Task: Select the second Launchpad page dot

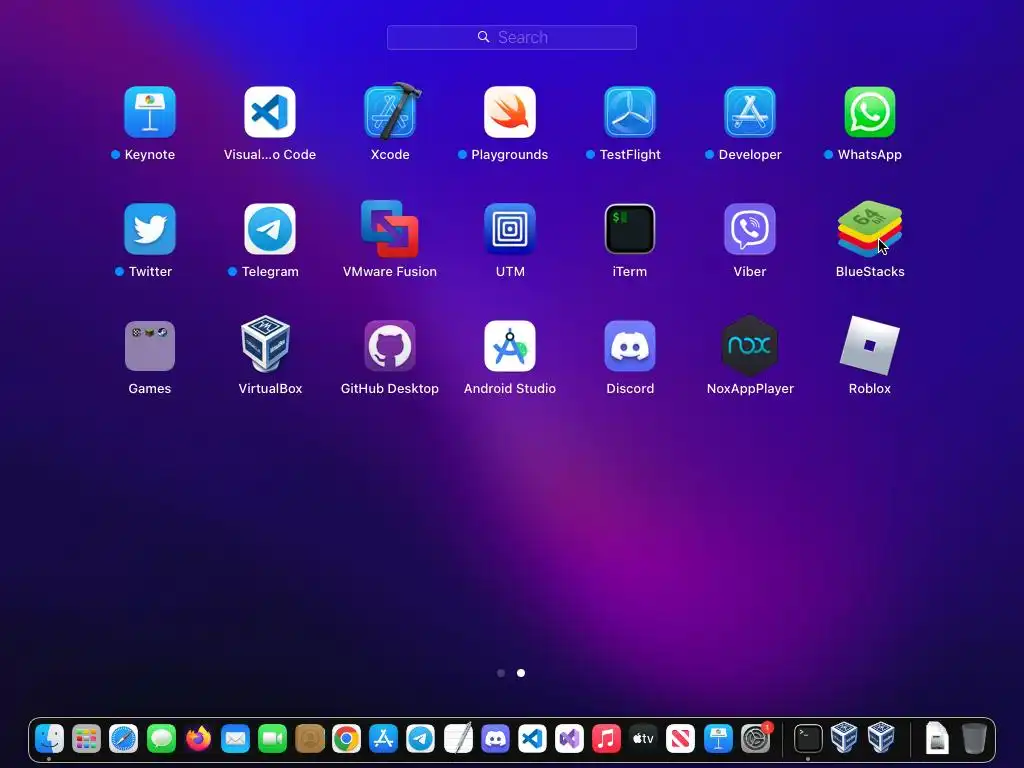Action: pos(521,673)
